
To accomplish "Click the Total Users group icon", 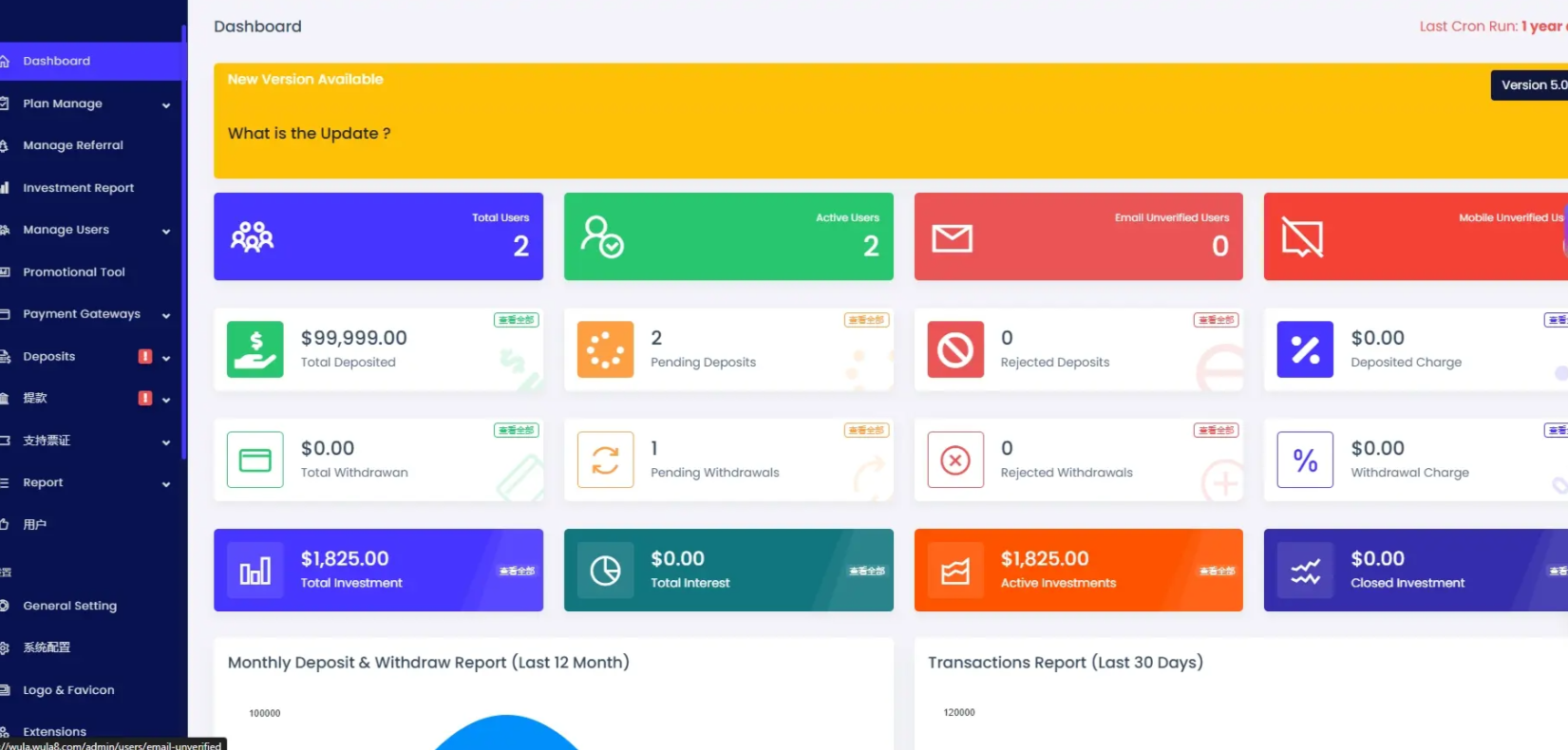I will point(252,237).
